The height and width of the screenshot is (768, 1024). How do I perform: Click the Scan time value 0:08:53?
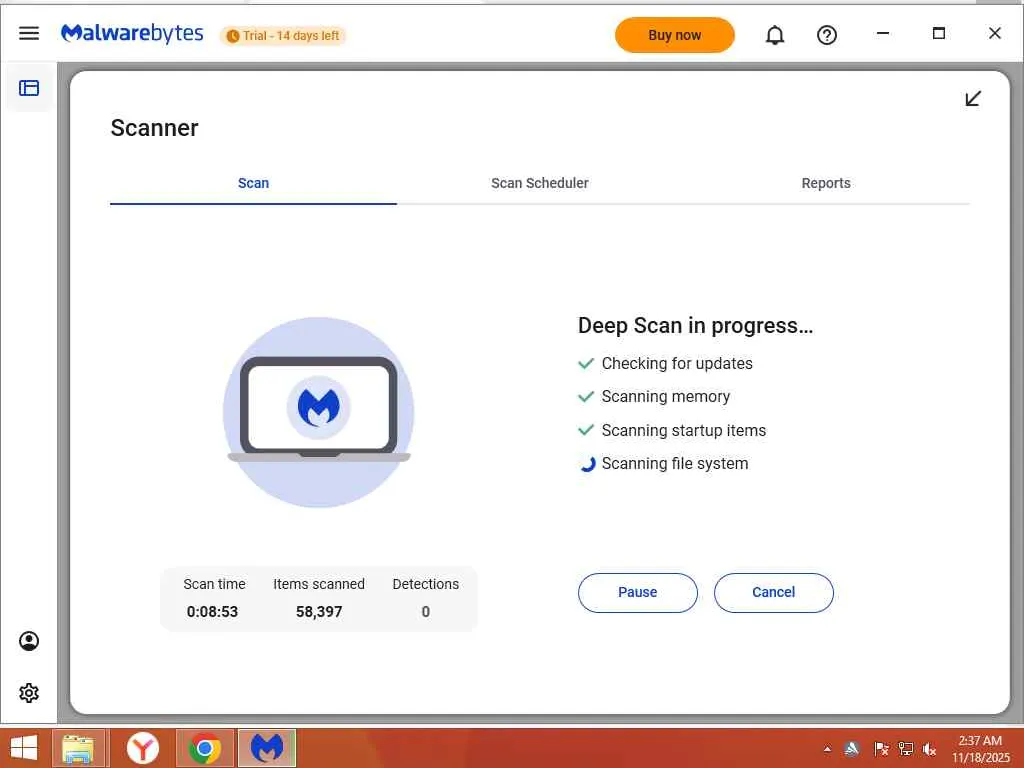point(212,612)
